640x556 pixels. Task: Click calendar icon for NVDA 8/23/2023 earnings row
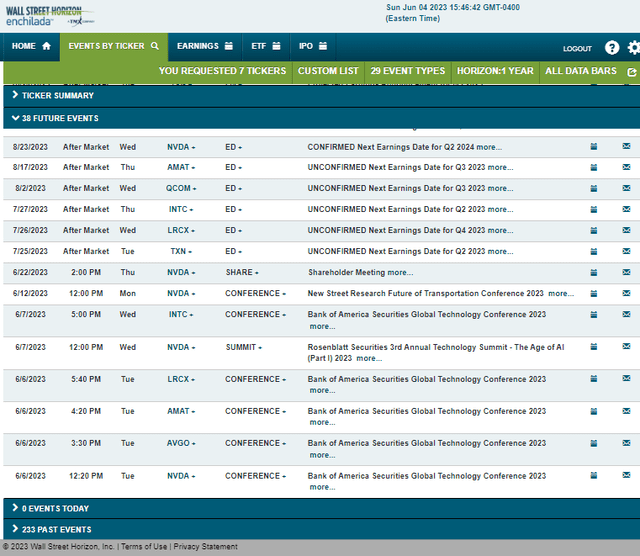click(x=593, y=146)
